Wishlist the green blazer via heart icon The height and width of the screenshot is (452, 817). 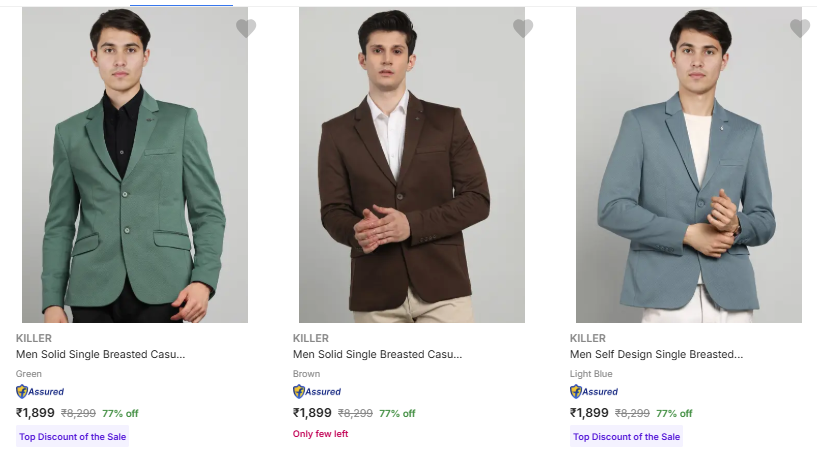point(246,29)
